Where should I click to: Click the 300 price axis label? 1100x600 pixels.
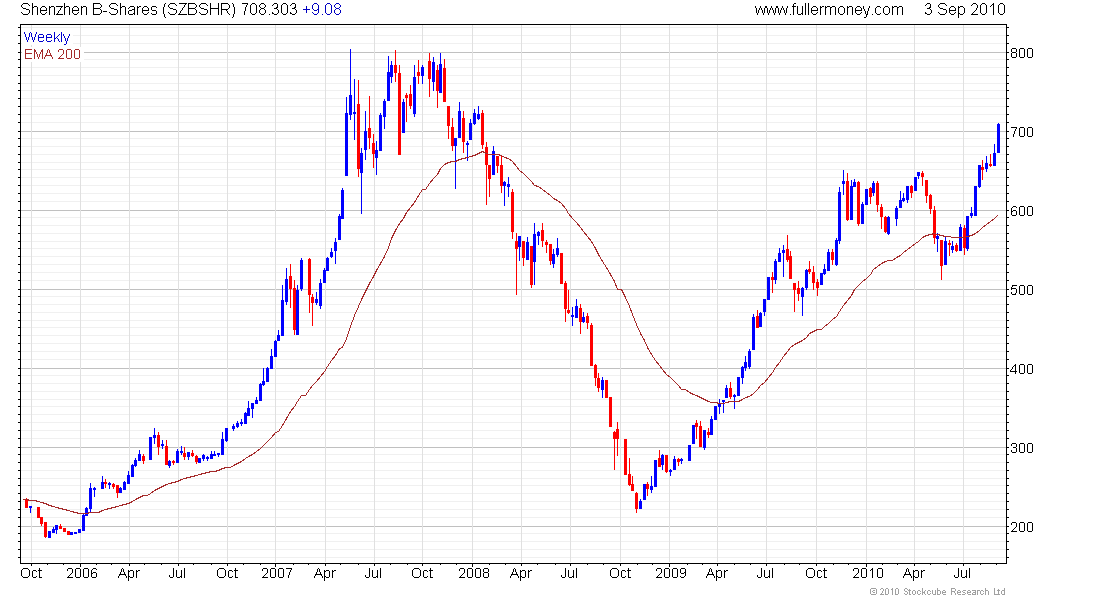(1021, 448)
